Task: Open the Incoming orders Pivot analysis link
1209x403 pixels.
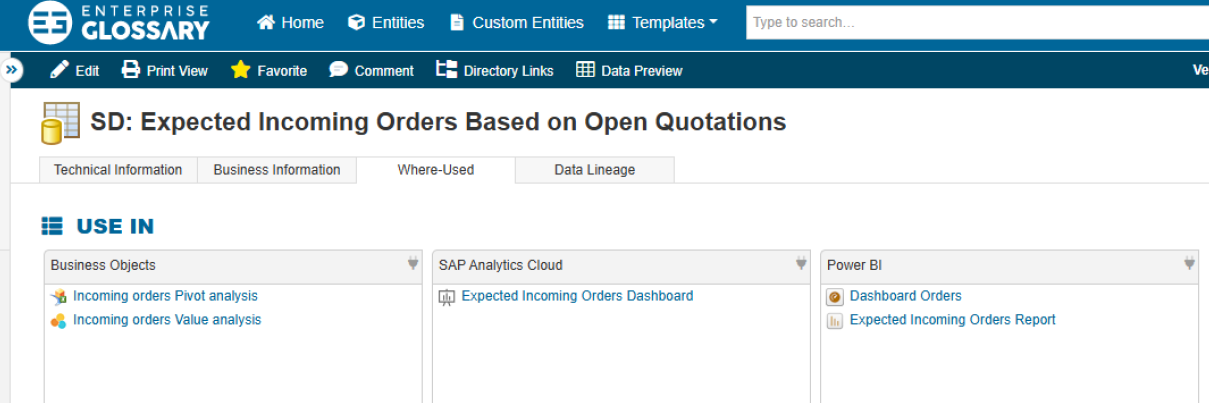Action: coord(165,296)
